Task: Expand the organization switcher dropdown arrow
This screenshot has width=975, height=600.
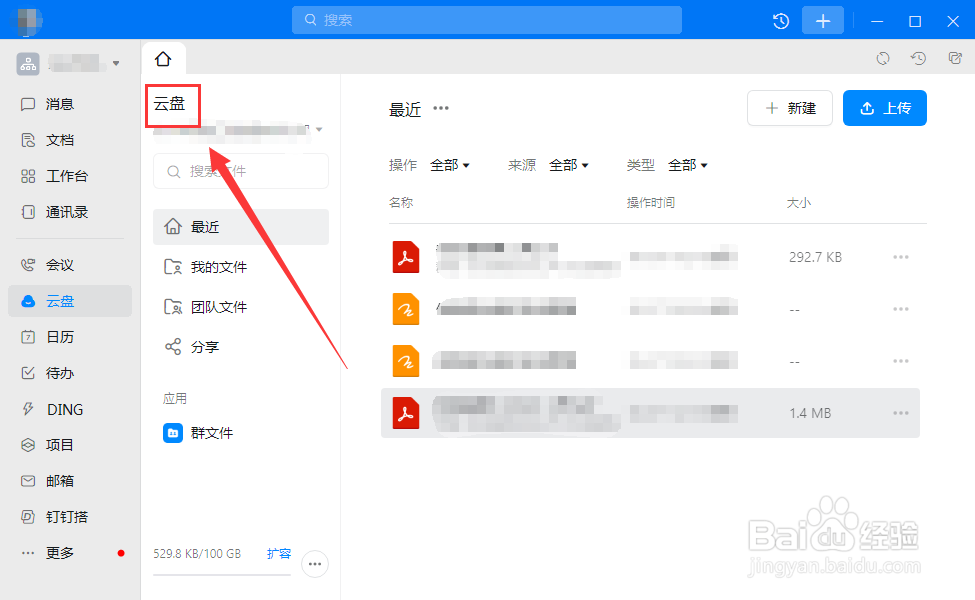Action: click(x=116, y=63)
